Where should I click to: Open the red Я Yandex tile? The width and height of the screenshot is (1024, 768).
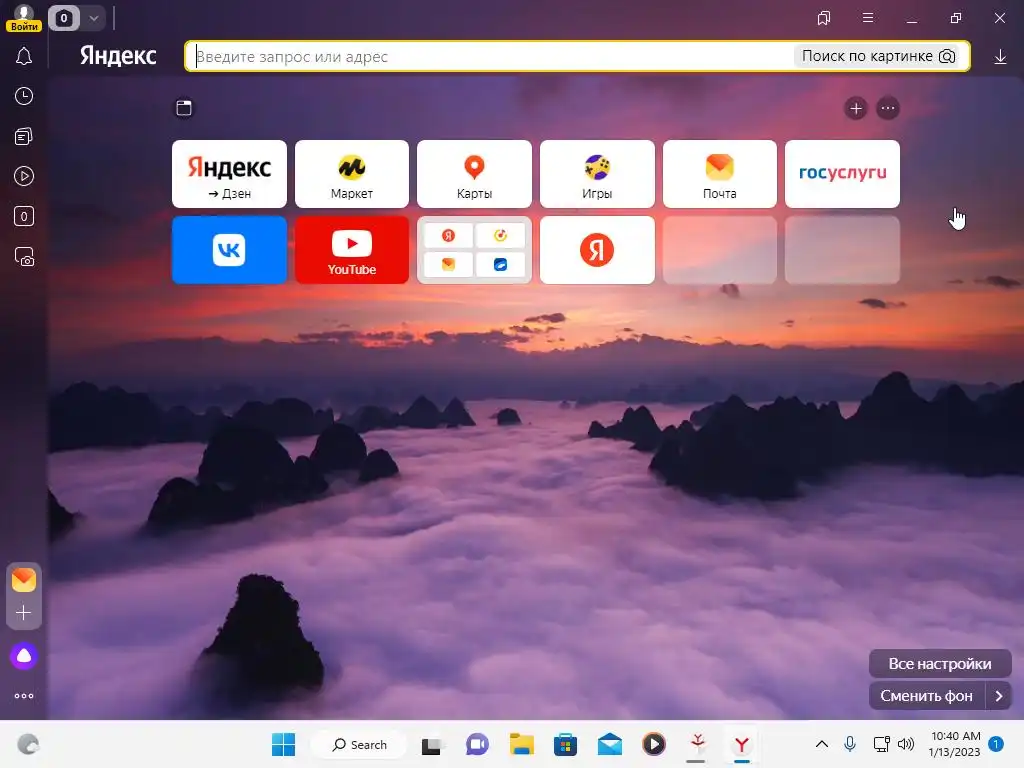(x=597, y=250)
